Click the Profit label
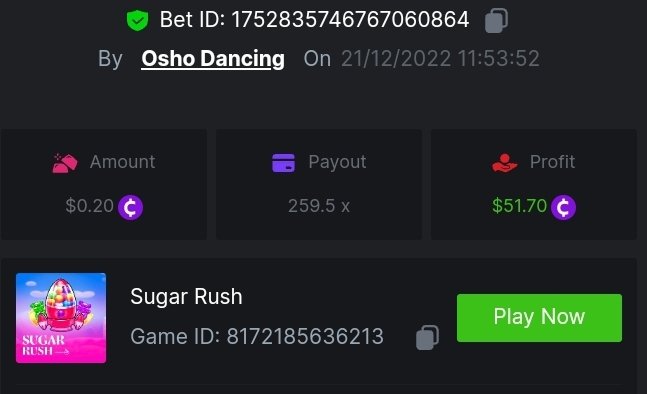 click(x=553, y=162)
